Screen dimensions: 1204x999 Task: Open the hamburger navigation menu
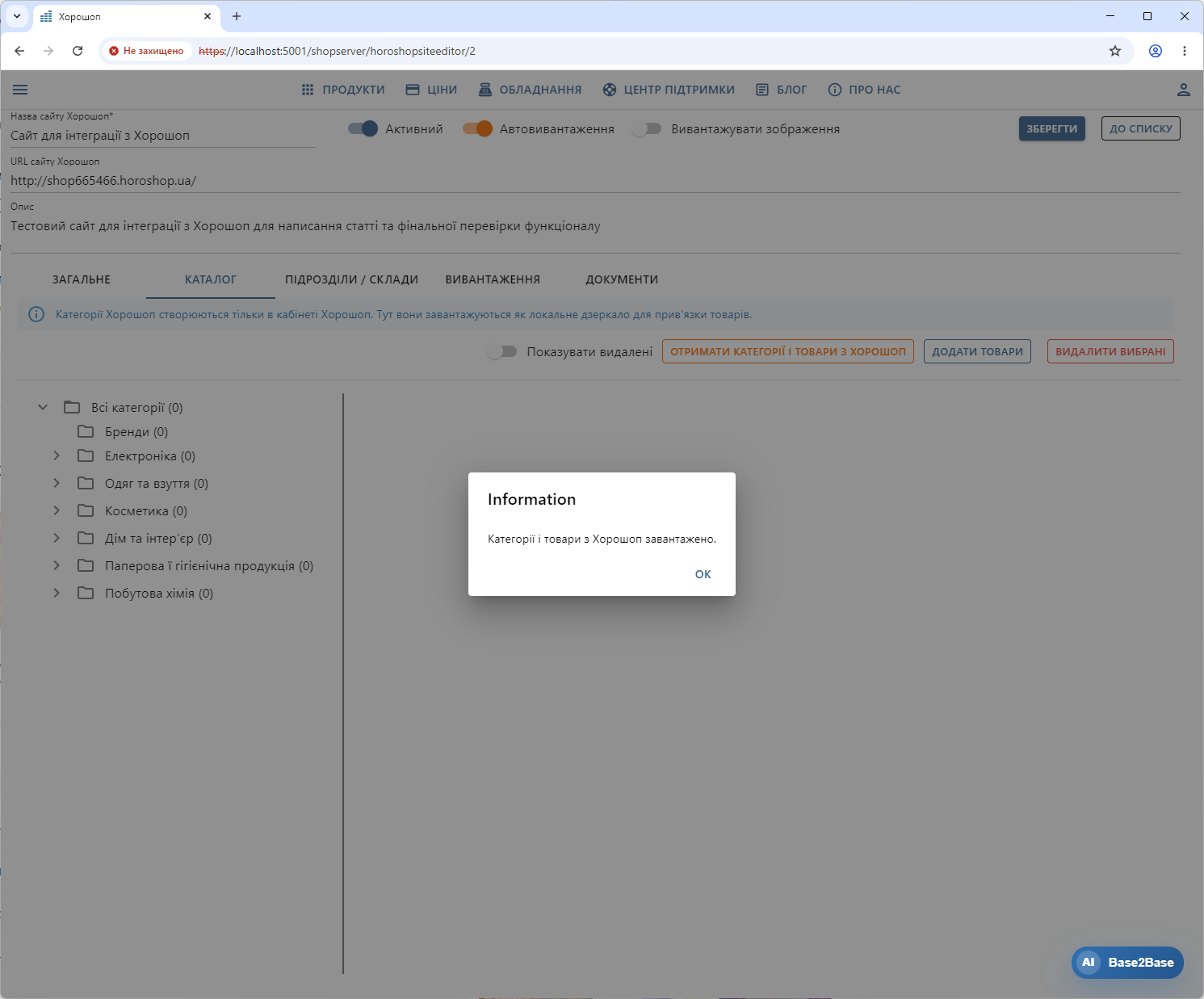(x=20, y=90)
